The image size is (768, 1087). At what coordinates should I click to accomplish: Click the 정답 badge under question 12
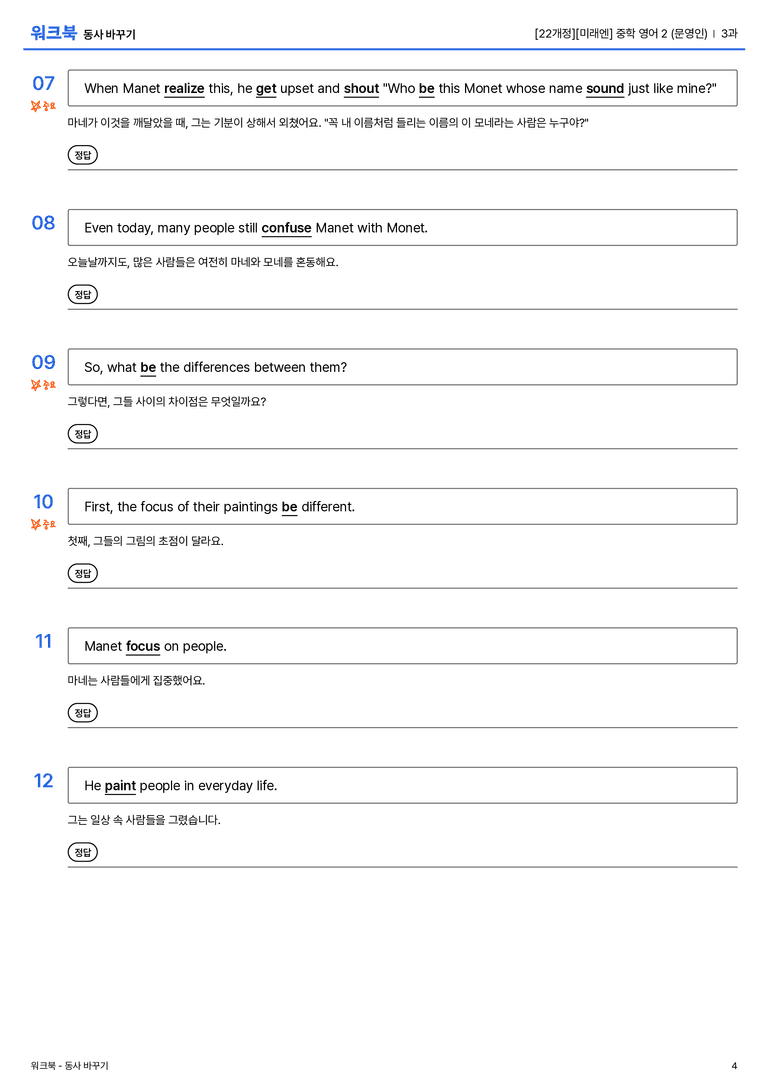click(82, 851)
